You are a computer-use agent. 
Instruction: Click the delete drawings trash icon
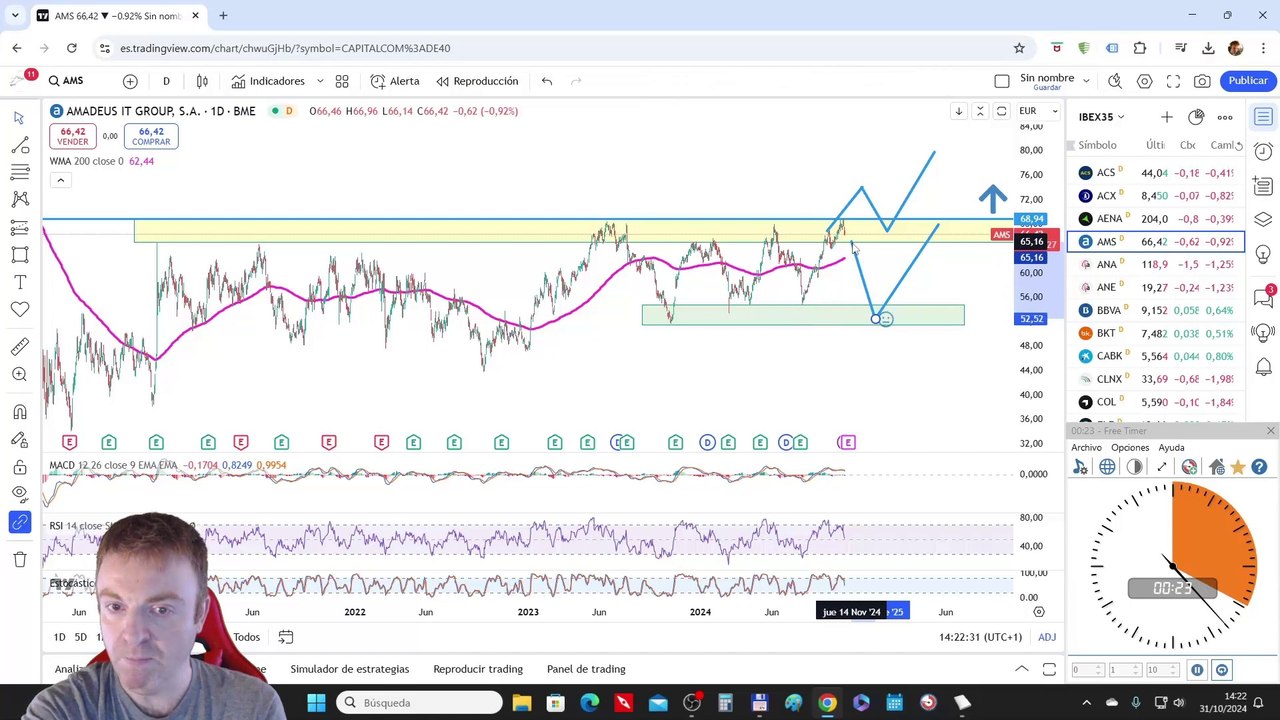(19, 559)
